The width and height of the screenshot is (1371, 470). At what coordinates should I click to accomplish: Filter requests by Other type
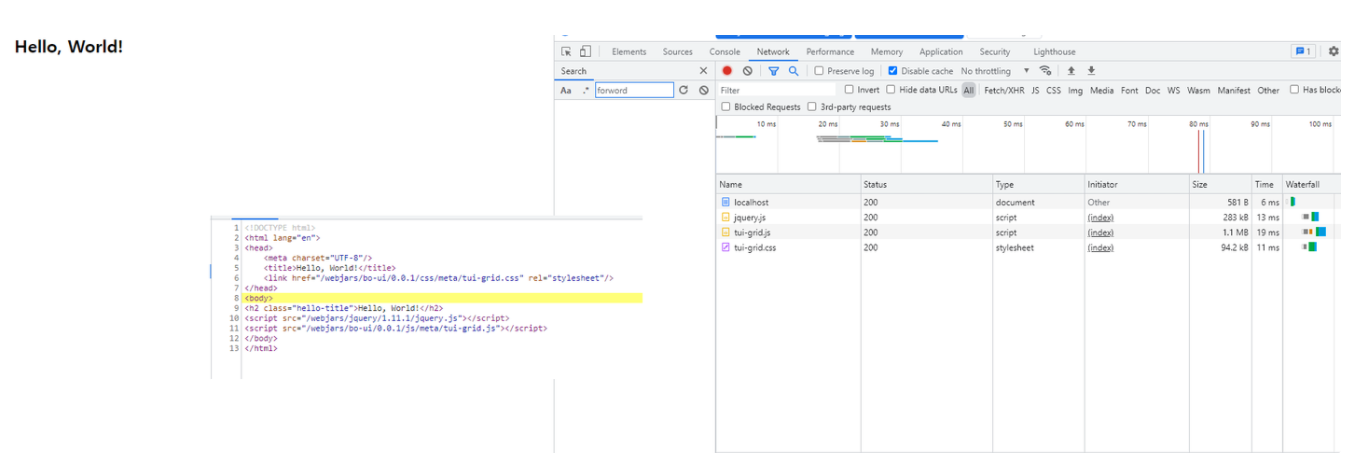click(x=1269, y=90)
